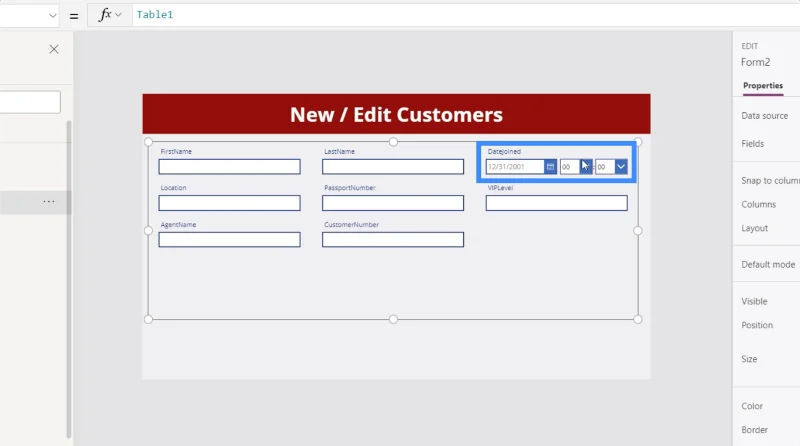This screenshot has height=446, width=800.
Task: Select the Location field label
Action: pyautogui.click(x=173, y=188)
